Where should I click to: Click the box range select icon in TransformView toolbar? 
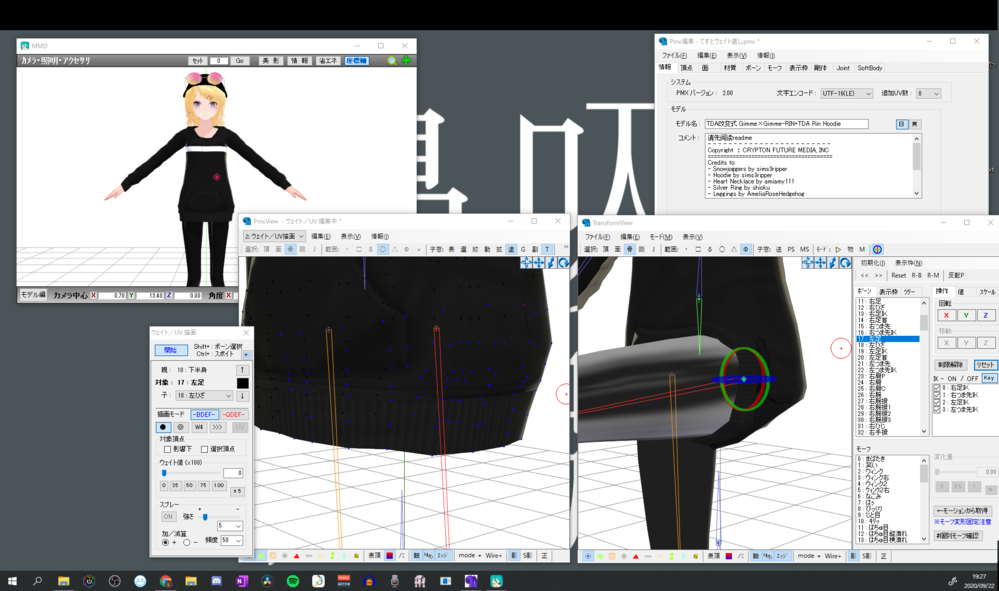[698, 249]
